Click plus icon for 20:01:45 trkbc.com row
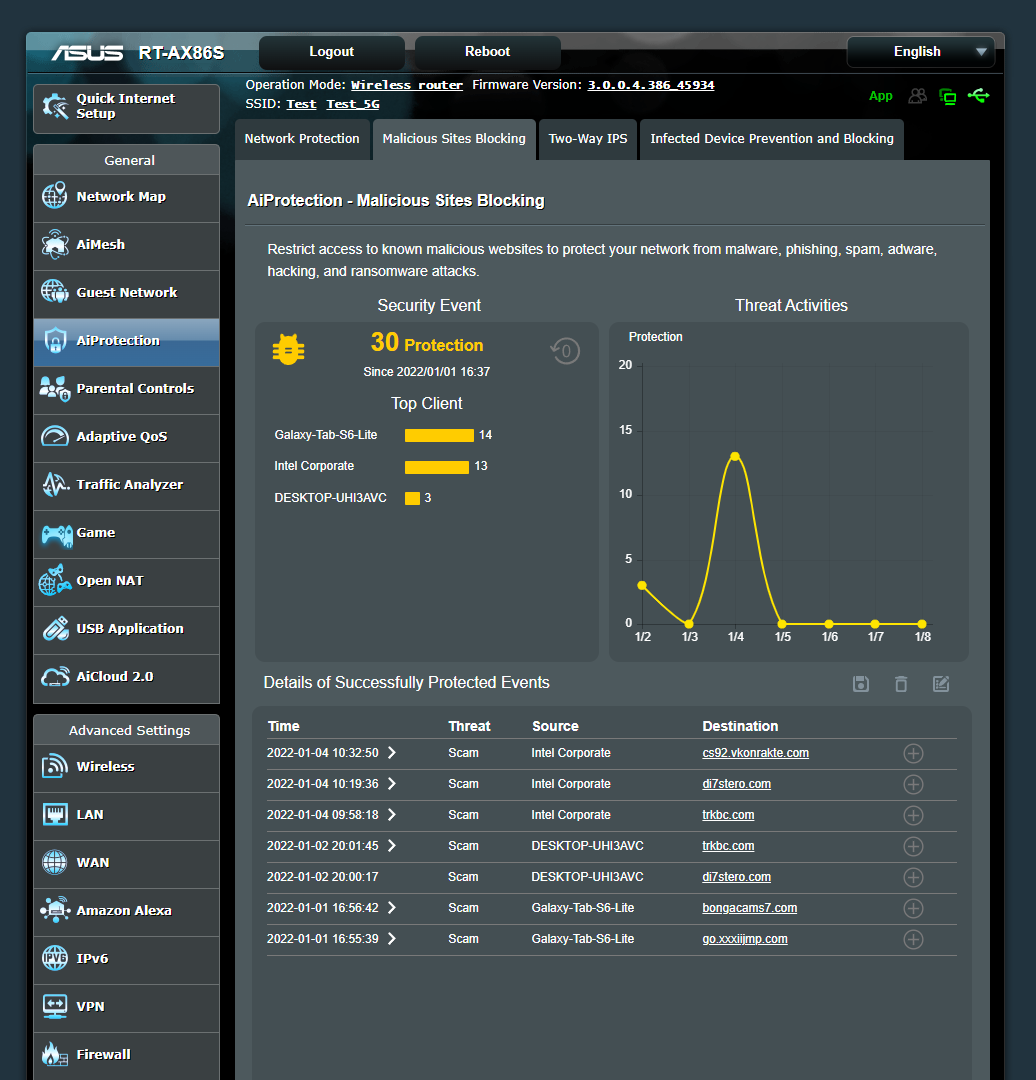The width and height of the screenshot is (1036, 1080). click(x=913, y=847)
